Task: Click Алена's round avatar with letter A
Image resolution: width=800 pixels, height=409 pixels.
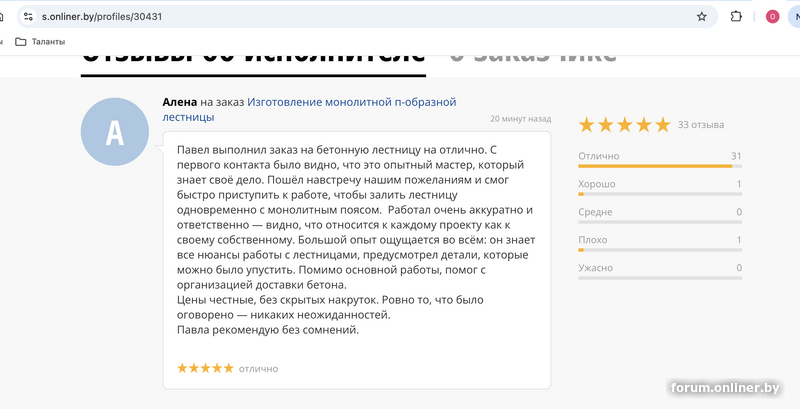Action: [x=114, y=133]
